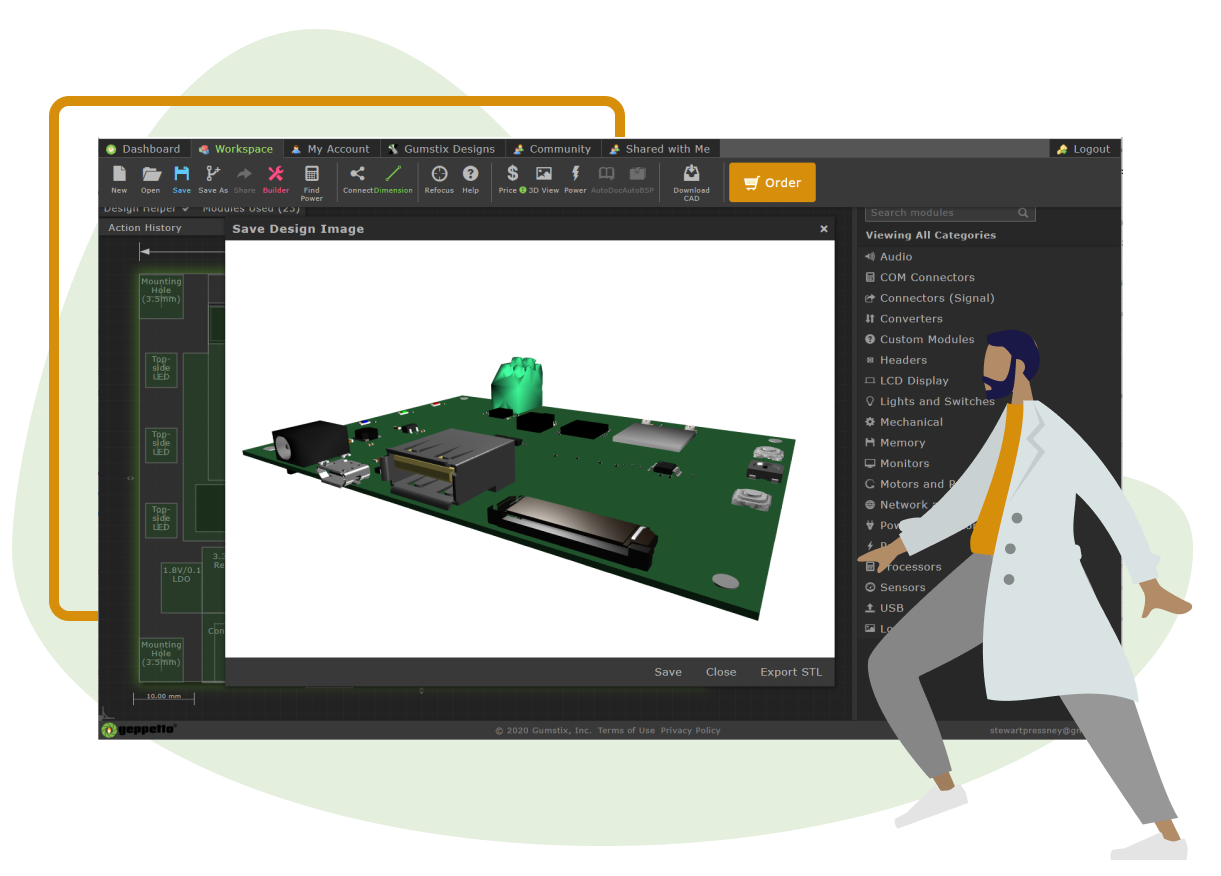Toggle the Design Helper tab
The height and width of the screenshot is (876, 1221).
(147, 209)
